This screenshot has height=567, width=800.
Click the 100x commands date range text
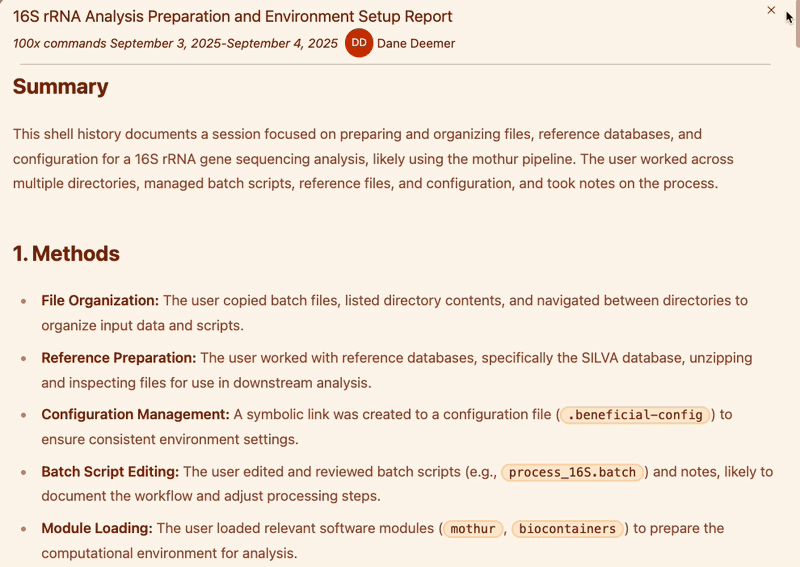(x=175, y=43)
